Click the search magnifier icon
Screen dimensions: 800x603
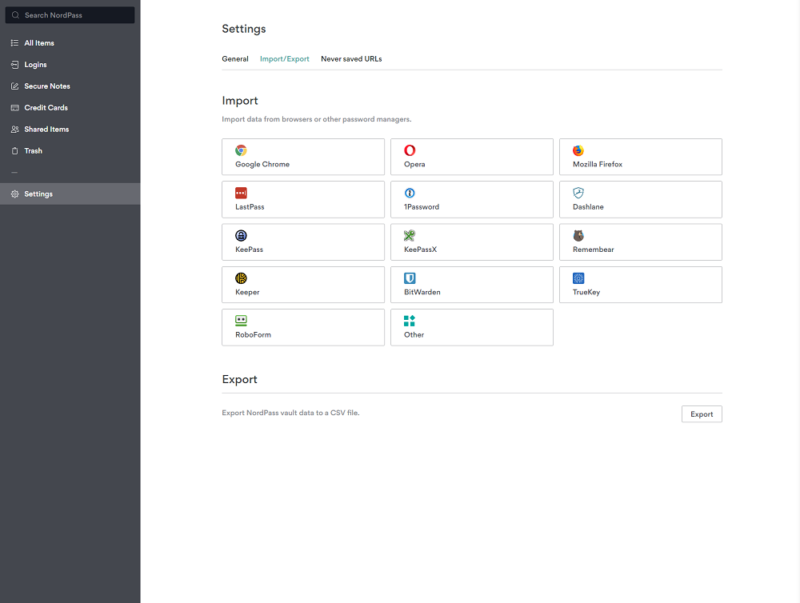tap(17, 14)
